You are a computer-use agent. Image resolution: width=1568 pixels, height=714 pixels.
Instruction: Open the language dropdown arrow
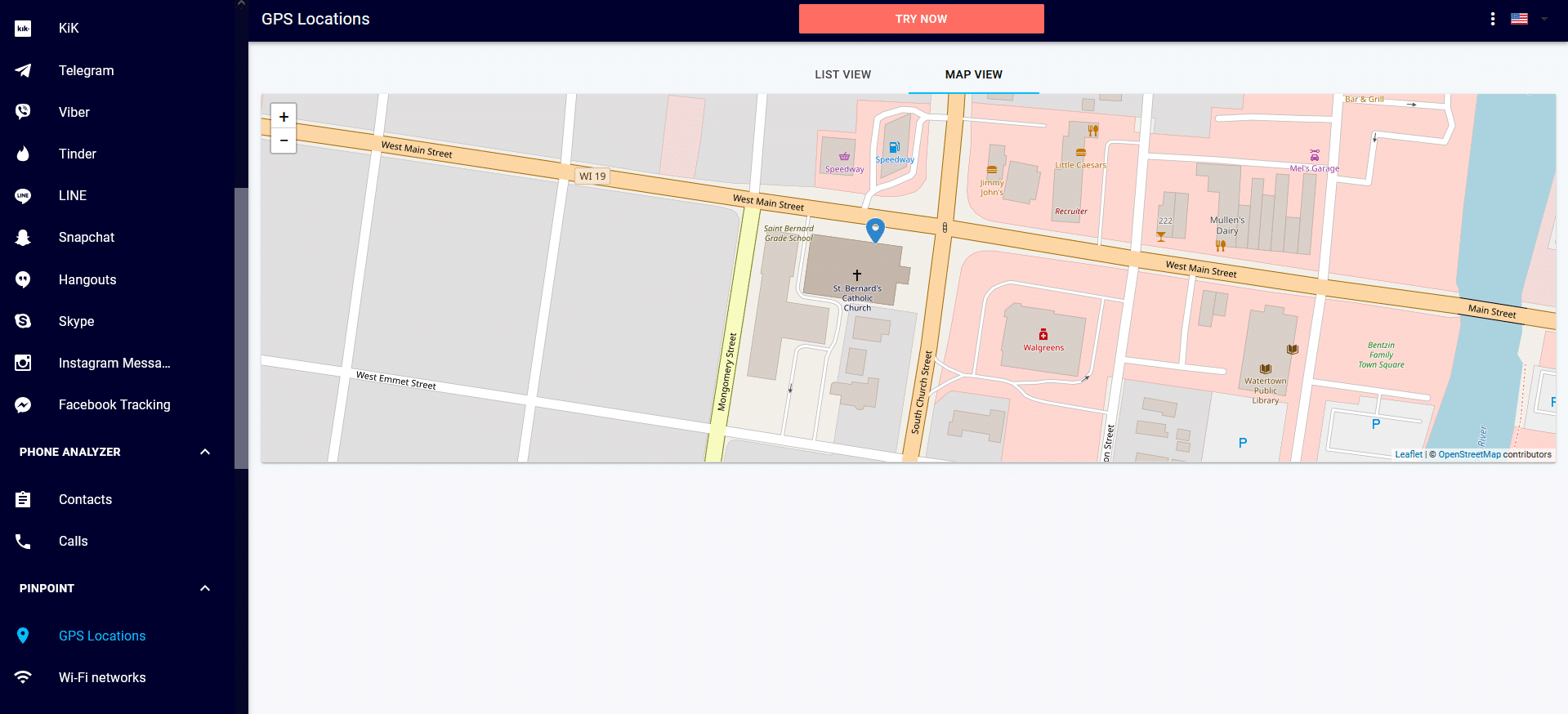(x=1544, y=19)
